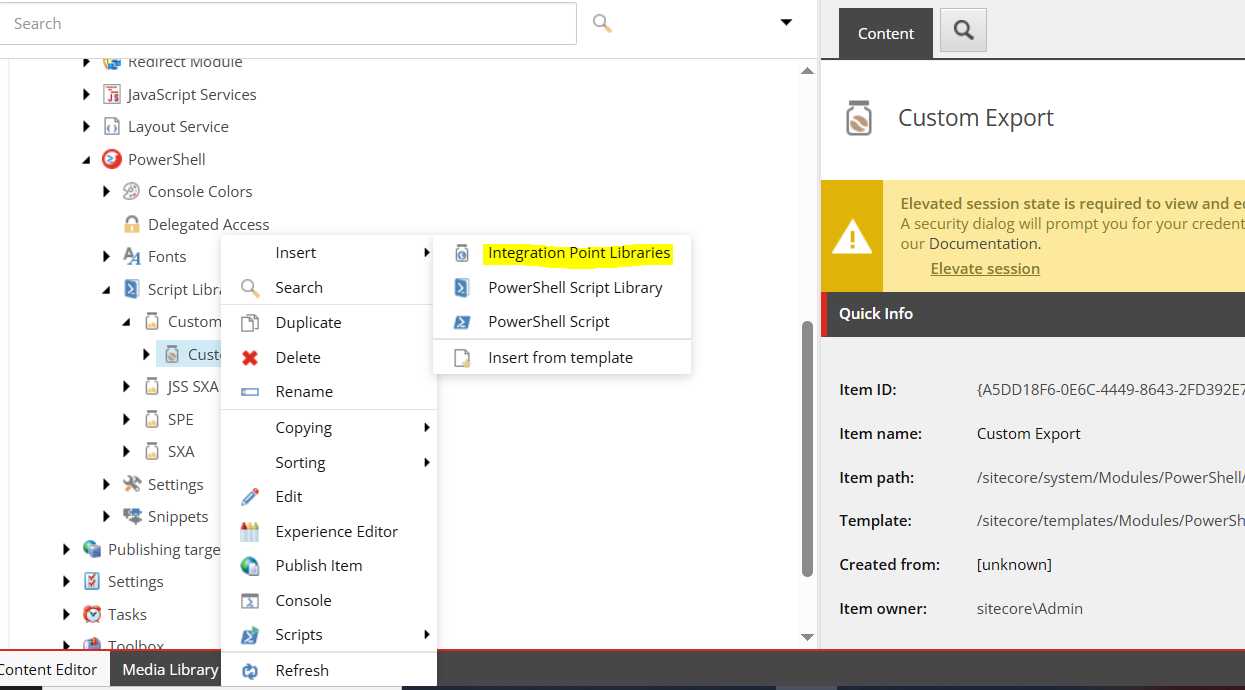
Task: Select the Delegated Access tree item
Action: (x=208, y=224)
